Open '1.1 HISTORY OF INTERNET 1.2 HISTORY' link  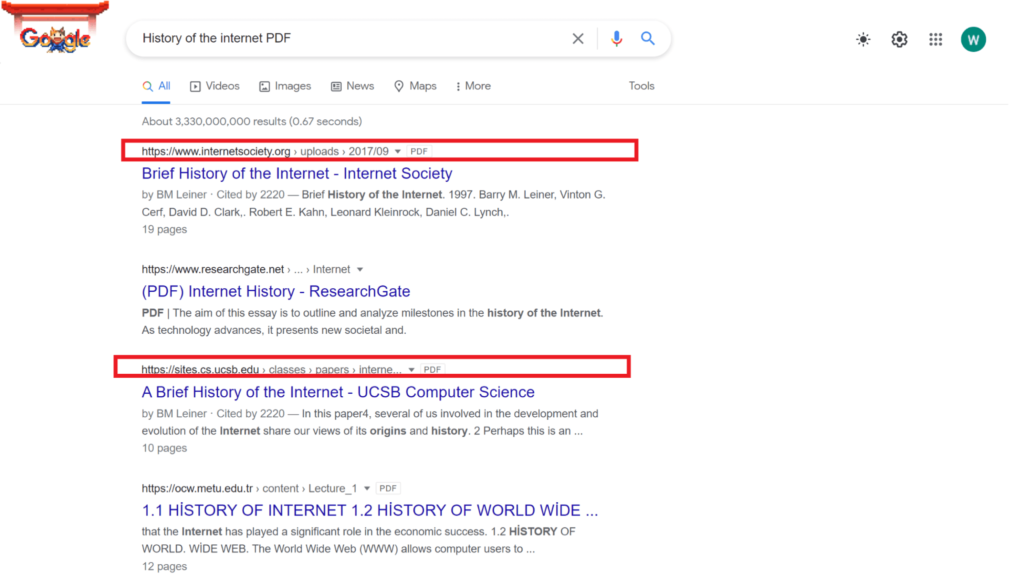(x=370, y=511)
